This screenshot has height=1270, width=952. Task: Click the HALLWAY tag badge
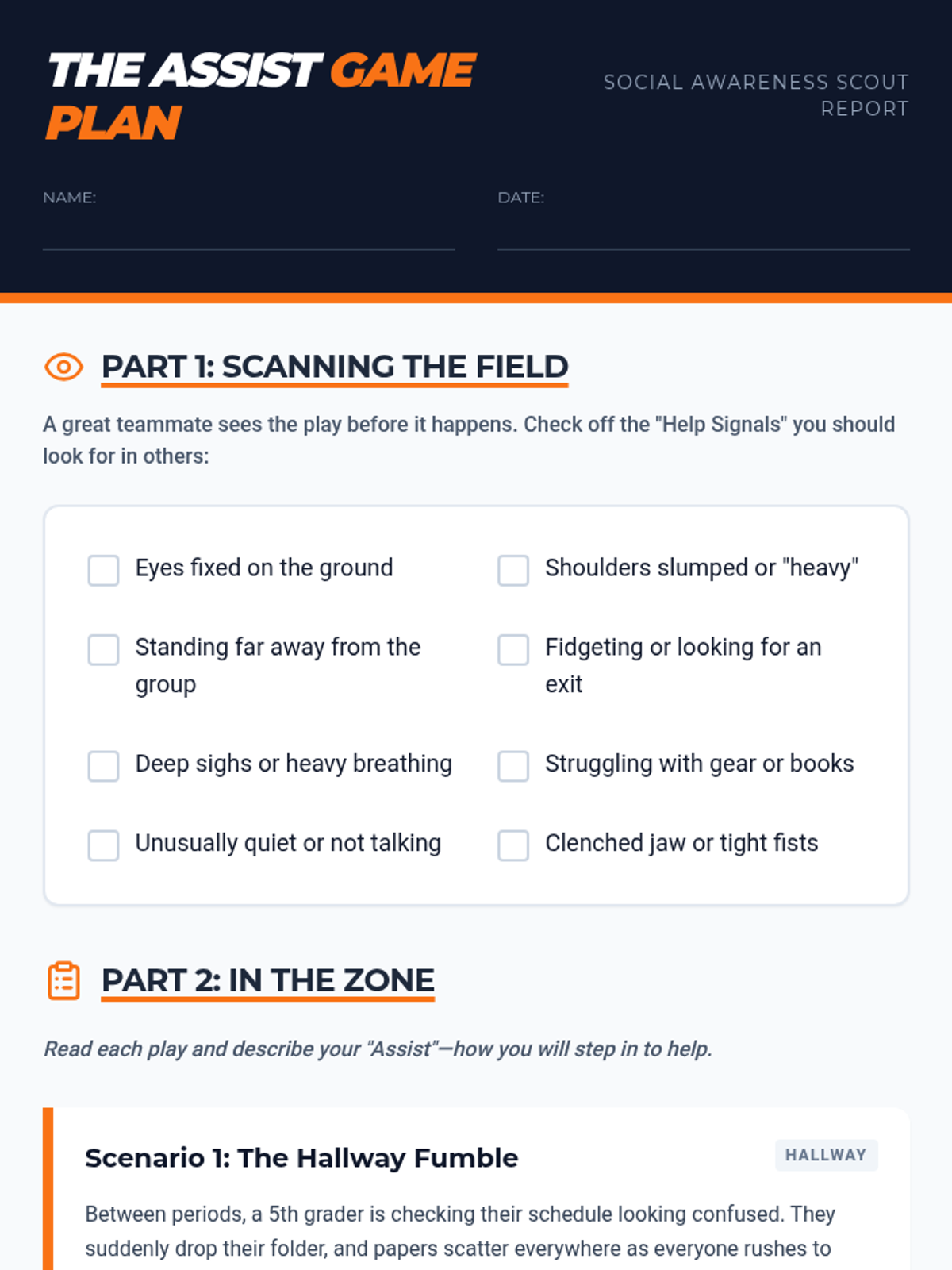point(826,1155)
